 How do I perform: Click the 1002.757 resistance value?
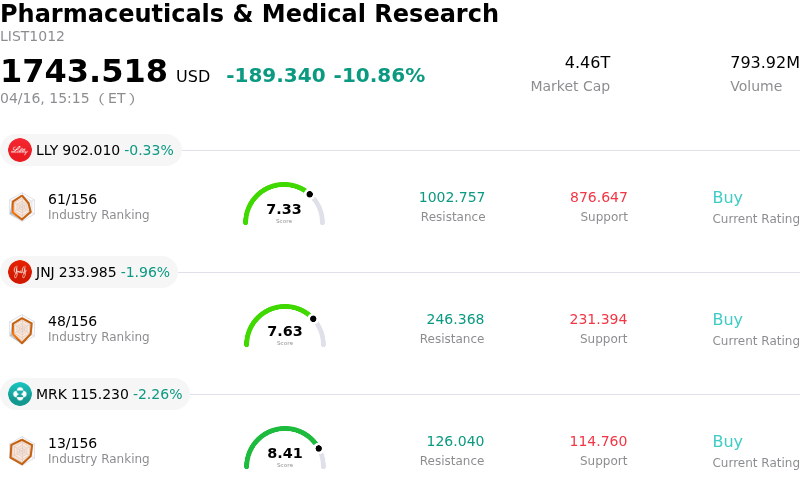(452, 198)
